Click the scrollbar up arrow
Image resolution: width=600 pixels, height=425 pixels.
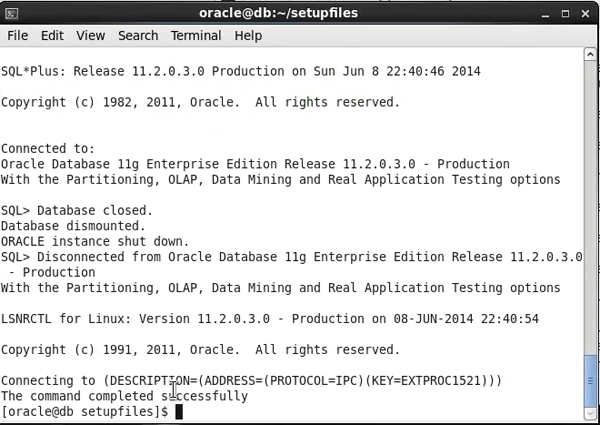click(590, 55)
